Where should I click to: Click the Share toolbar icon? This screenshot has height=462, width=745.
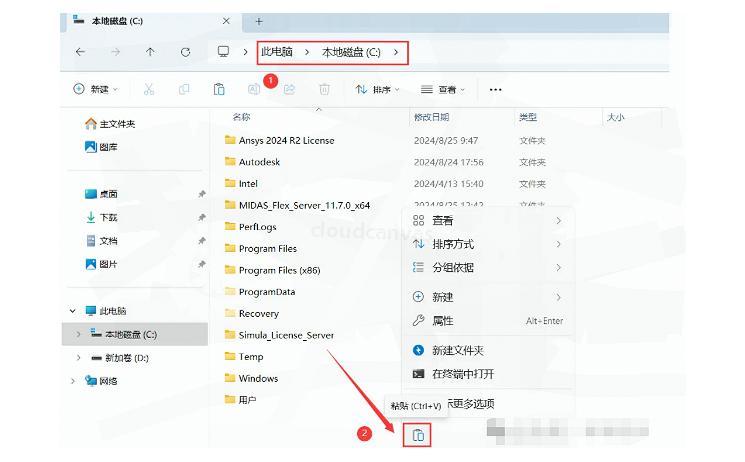[289, 89]
